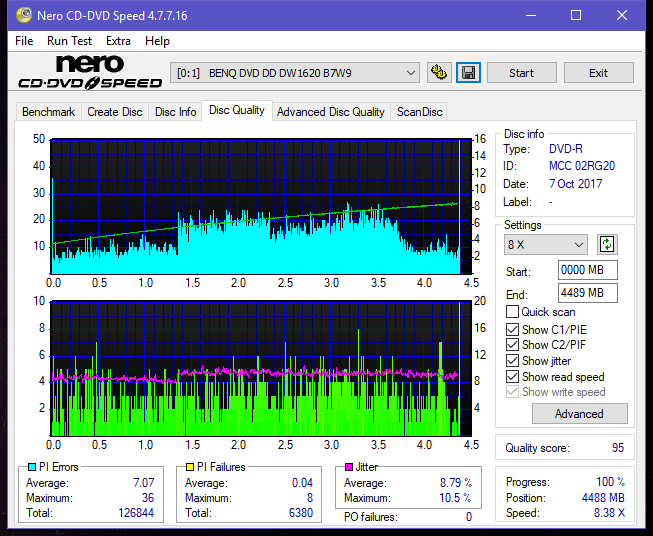This screenshot has height=536, width=653.
Task: Click the Progress value 100 %
Action: click(611, 482)
